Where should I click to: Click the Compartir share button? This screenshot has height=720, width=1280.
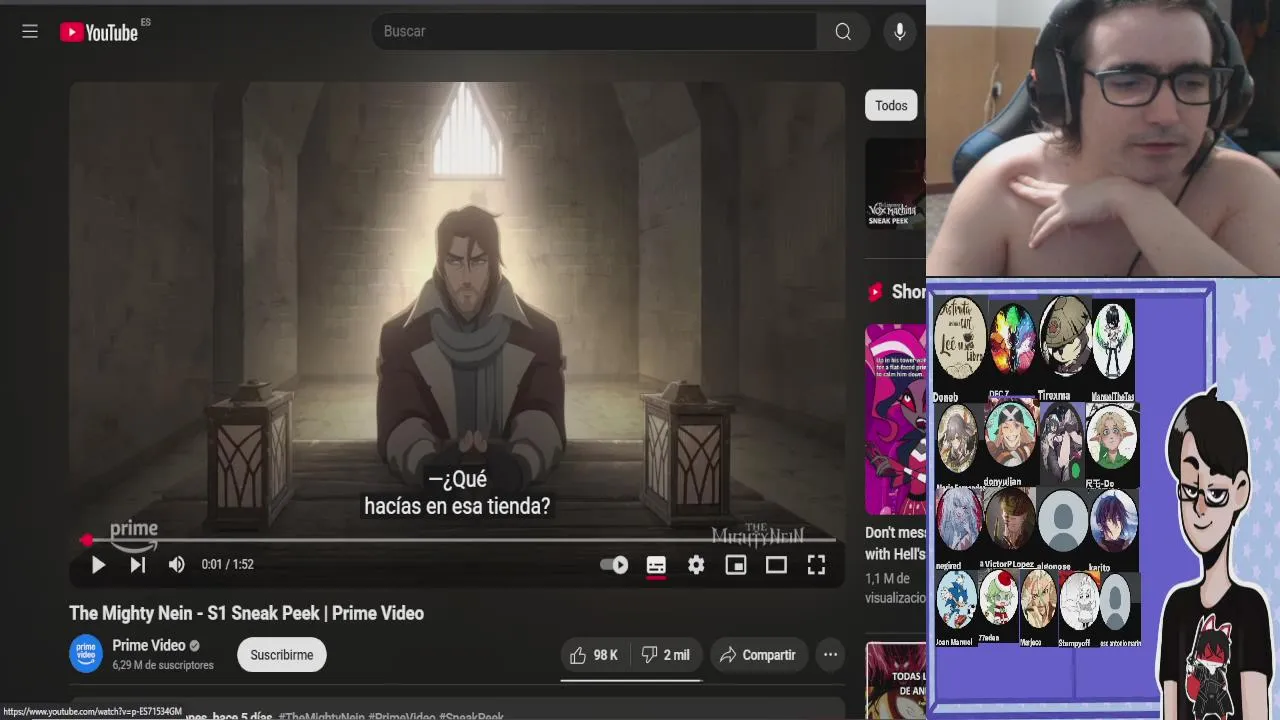pyautogui.click(x=758, y=655)
